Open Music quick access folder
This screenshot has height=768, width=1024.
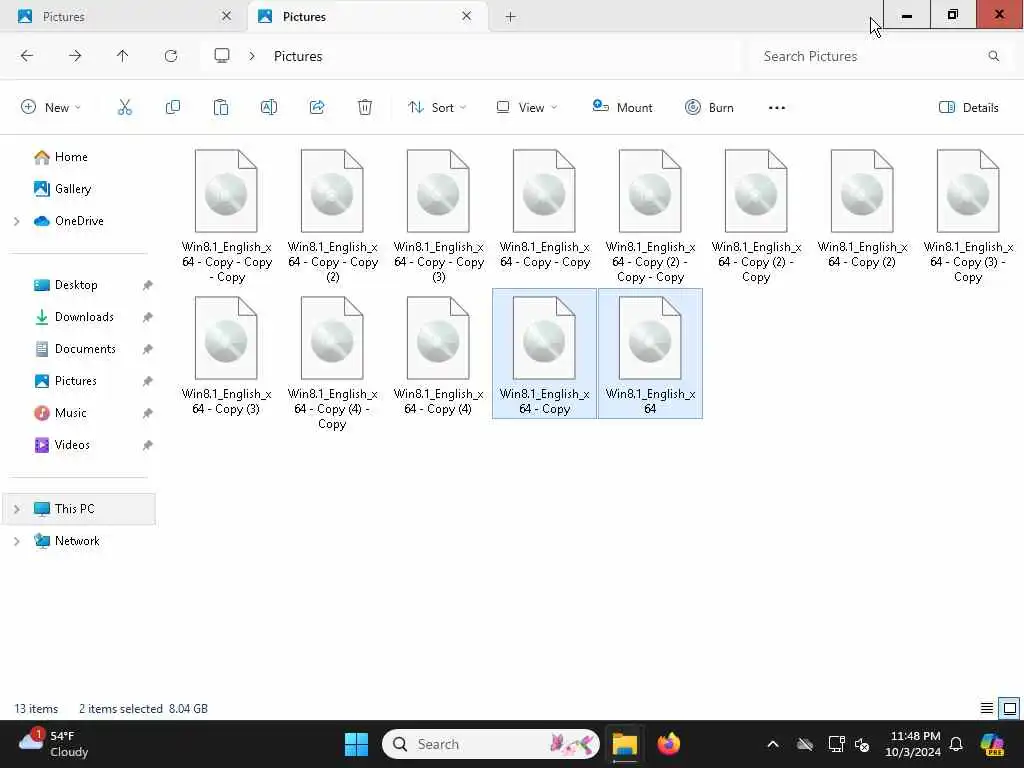[71, 413]
